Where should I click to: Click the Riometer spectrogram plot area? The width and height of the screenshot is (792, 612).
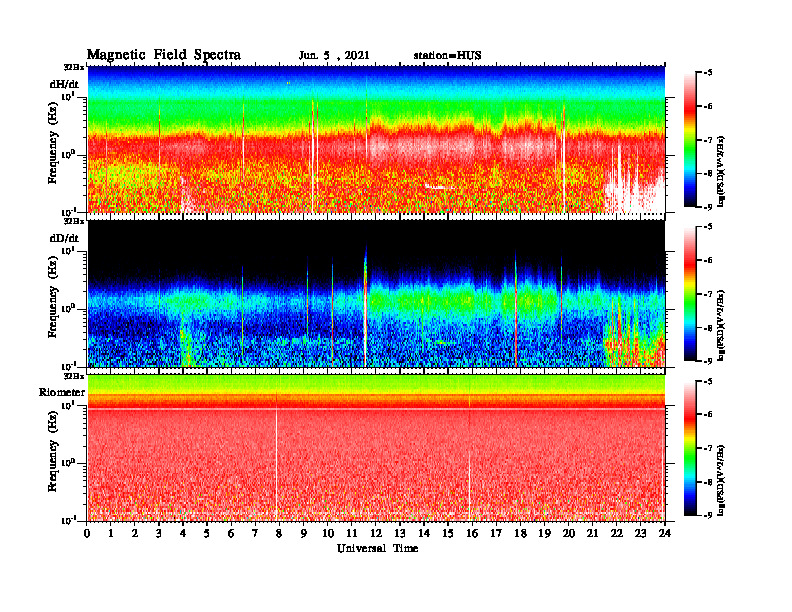(376, 448)
